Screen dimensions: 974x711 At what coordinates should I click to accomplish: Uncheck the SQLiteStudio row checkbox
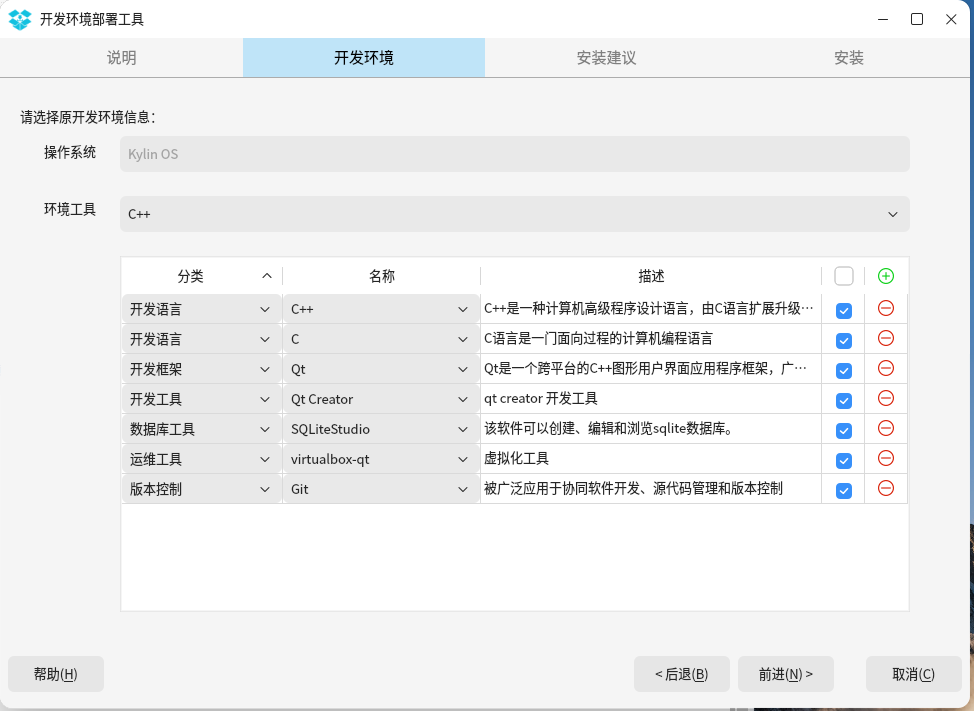(844, 430)
